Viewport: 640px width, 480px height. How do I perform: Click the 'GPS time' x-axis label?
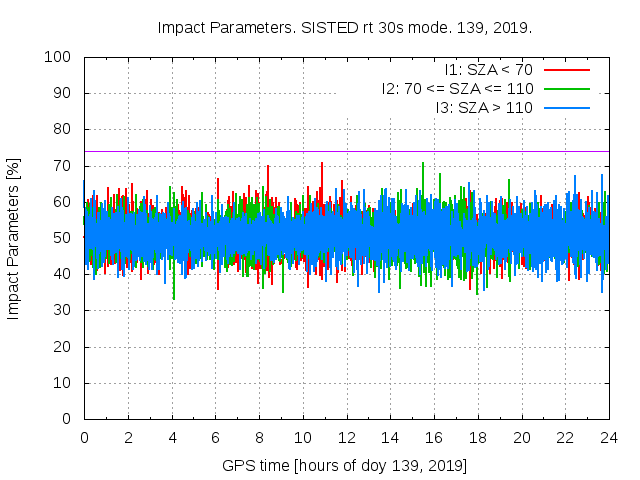(345, 466)
